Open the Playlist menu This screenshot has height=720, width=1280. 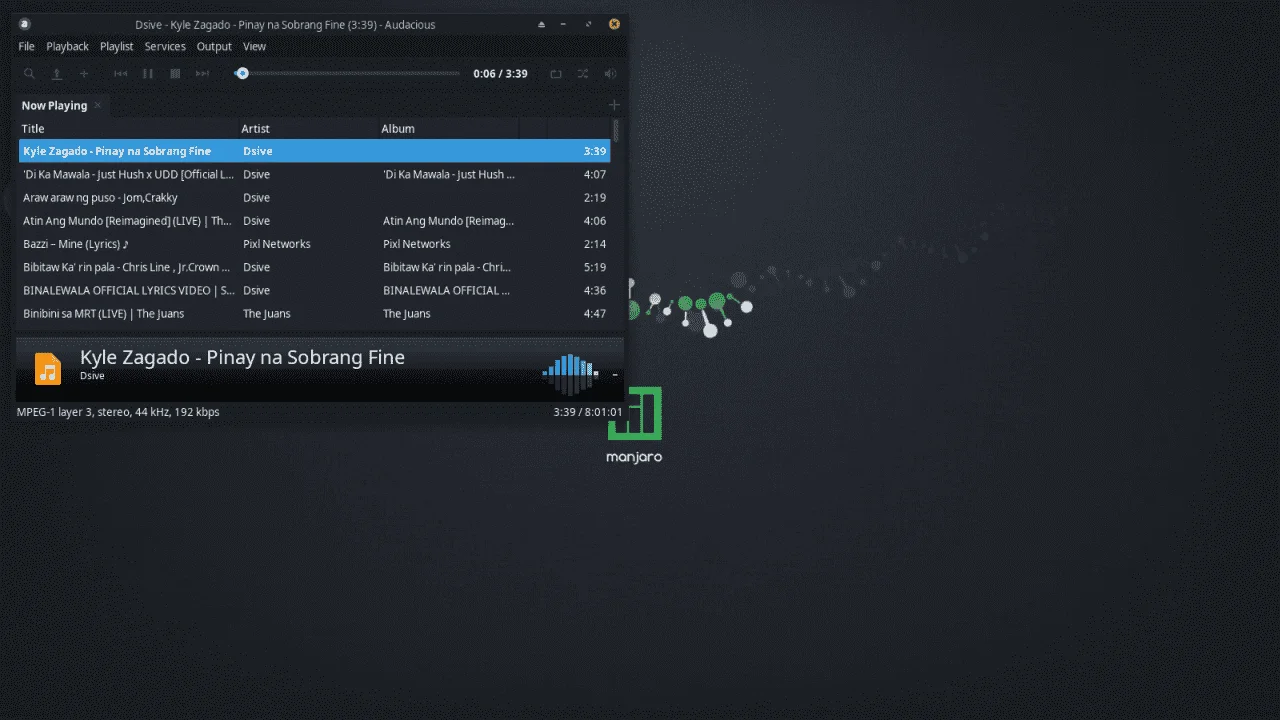(x=117, y=46)
